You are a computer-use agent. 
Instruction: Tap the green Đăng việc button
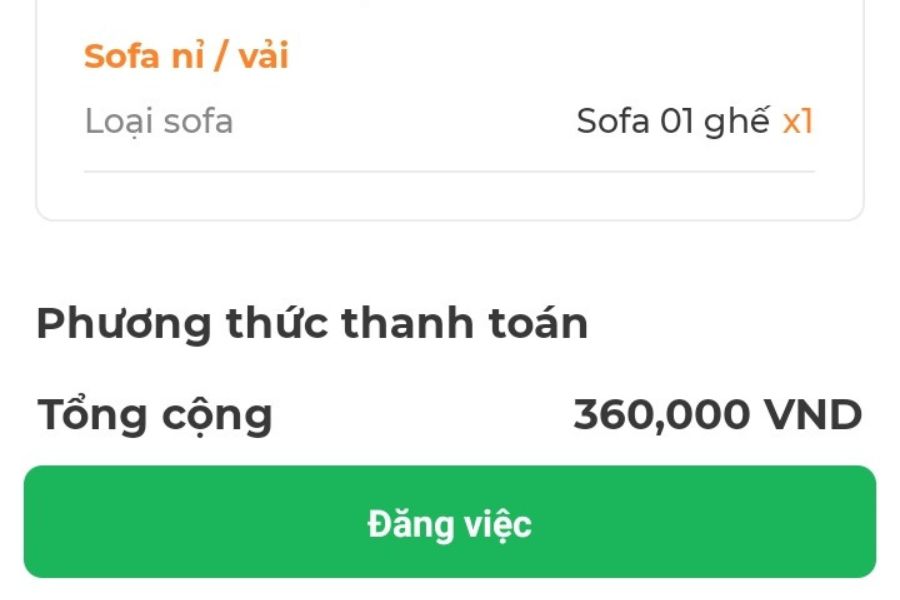(450, 522)
